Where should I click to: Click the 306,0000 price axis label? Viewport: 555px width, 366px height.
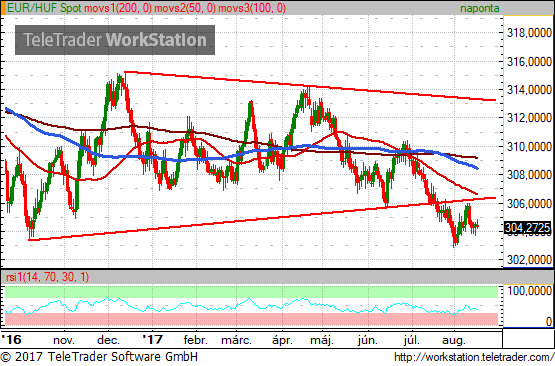pos(529,203)
